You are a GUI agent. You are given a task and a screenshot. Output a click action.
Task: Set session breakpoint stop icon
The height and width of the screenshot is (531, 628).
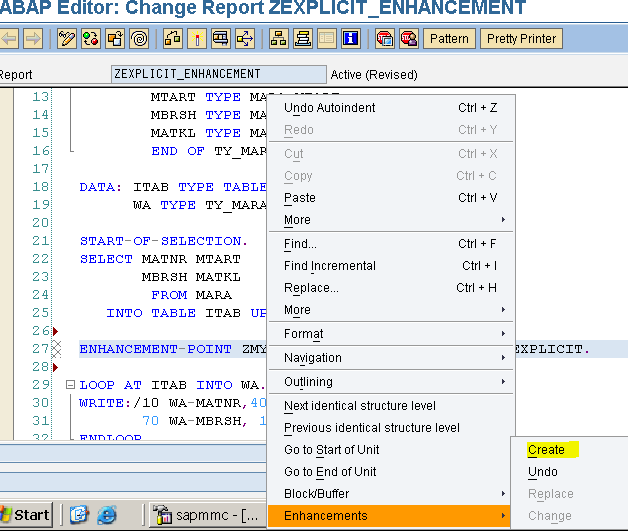(384, 39)
